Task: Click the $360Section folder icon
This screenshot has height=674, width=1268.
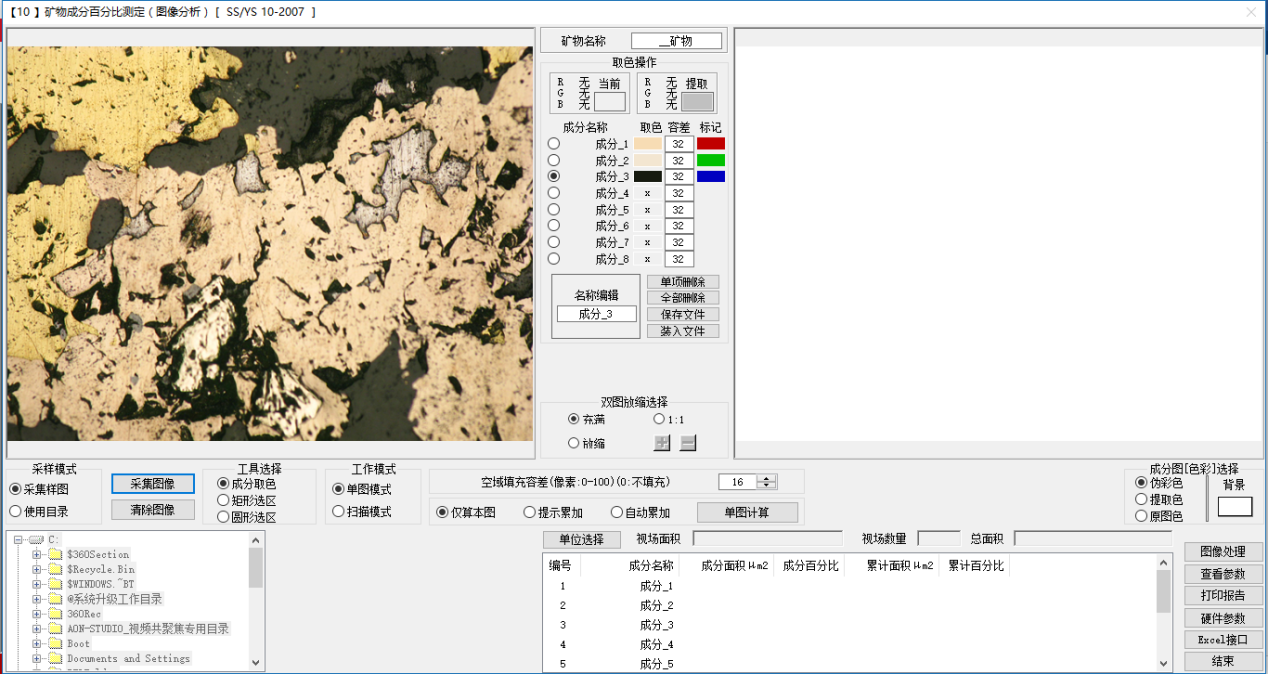Action: click(55, 554)
